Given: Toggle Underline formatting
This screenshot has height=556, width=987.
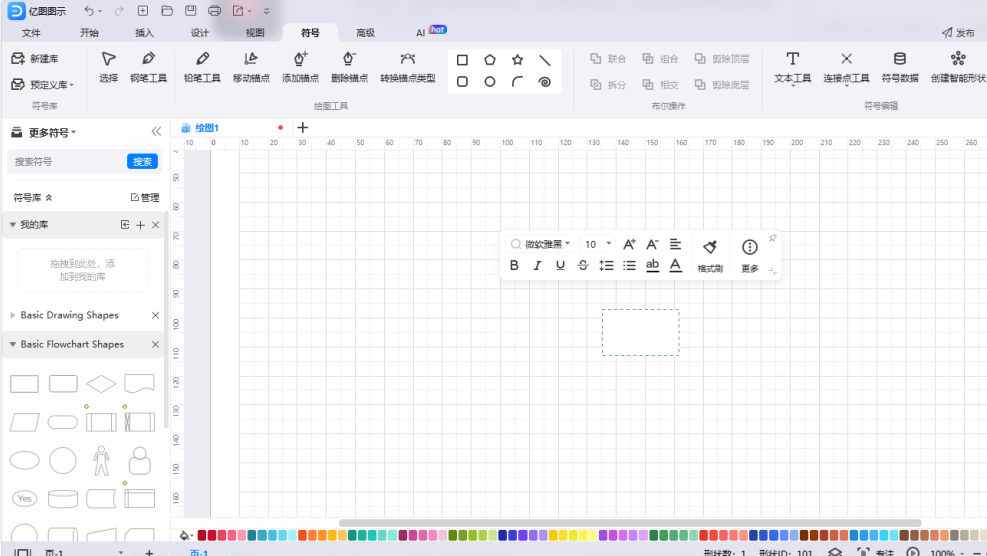Looking at the screenshot, I should coord(560,266).
